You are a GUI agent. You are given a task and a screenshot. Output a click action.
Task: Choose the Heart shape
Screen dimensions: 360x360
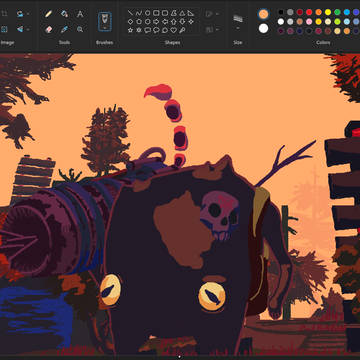(x=174, y=30)
